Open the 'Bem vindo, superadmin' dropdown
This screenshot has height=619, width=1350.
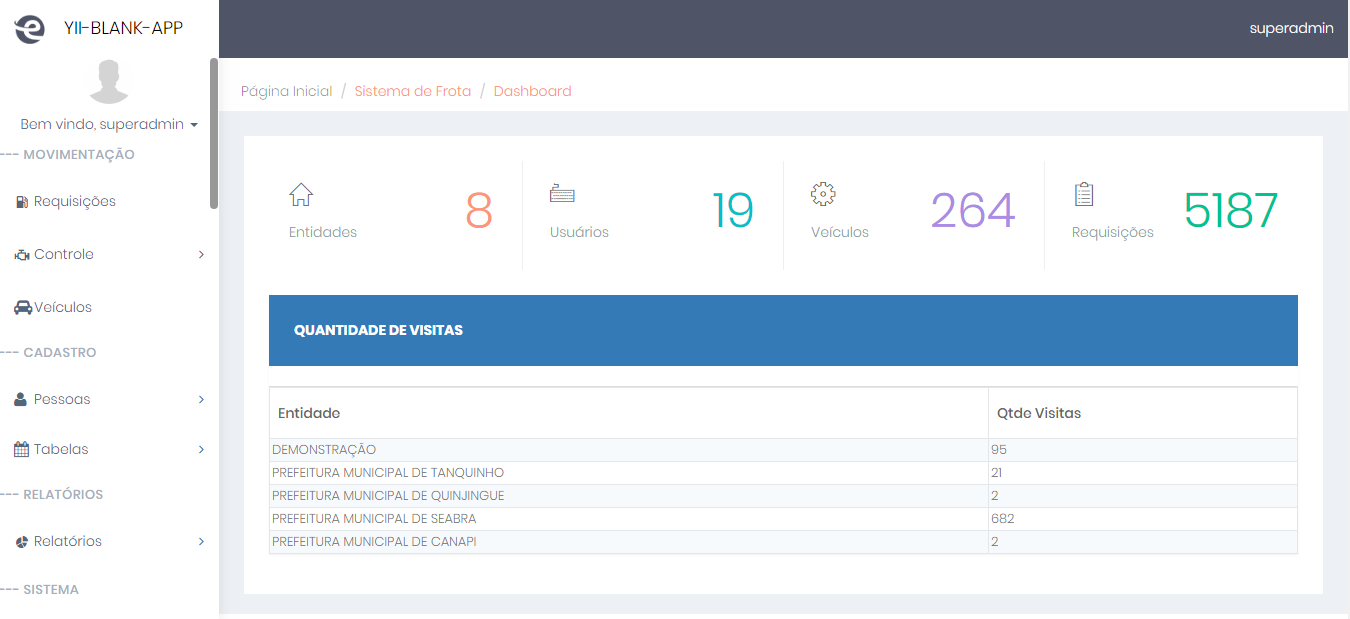[109, 125]
